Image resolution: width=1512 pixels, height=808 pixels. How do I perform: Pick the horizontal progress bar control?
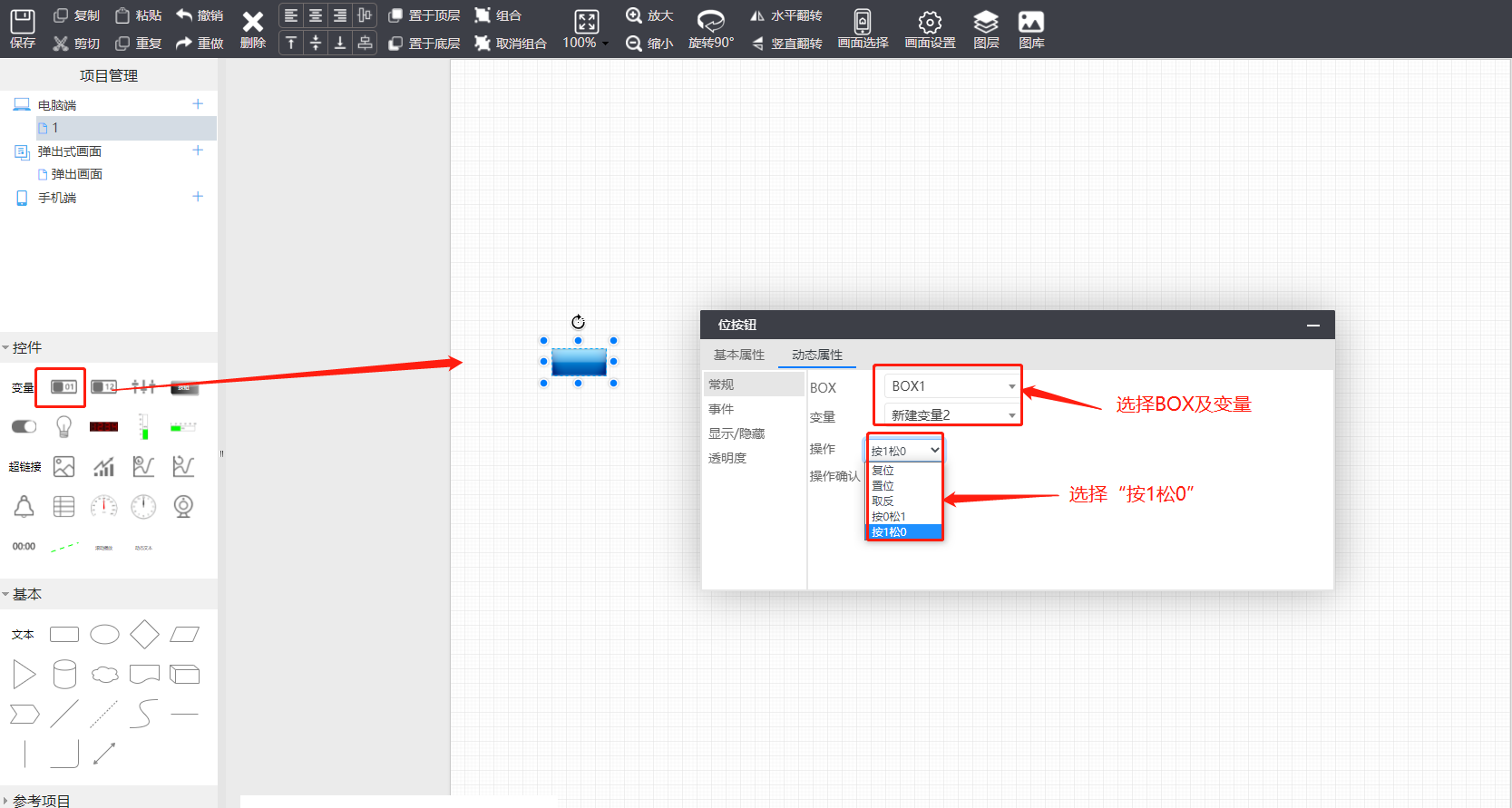[183, 426]
